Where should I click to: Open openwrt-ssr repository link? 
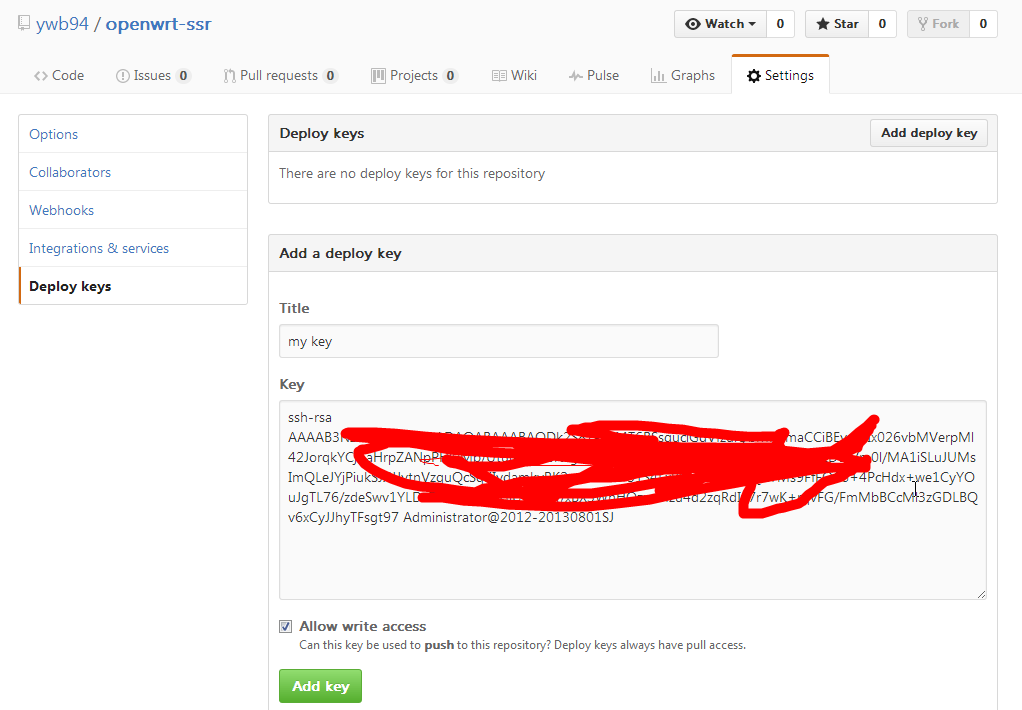coord(158,24)
